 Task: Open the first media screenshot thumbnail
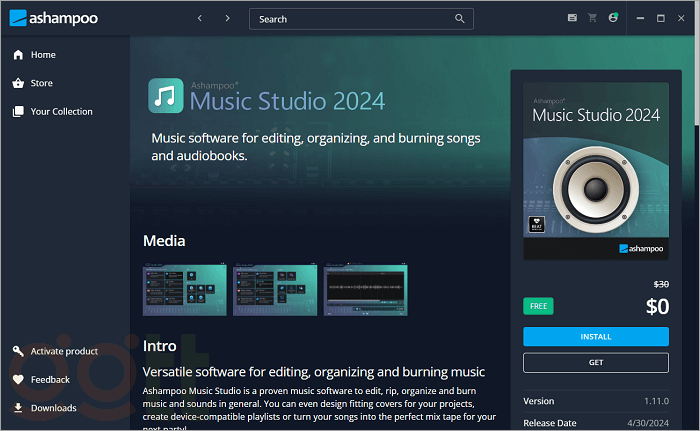click(x=186, y=289)
